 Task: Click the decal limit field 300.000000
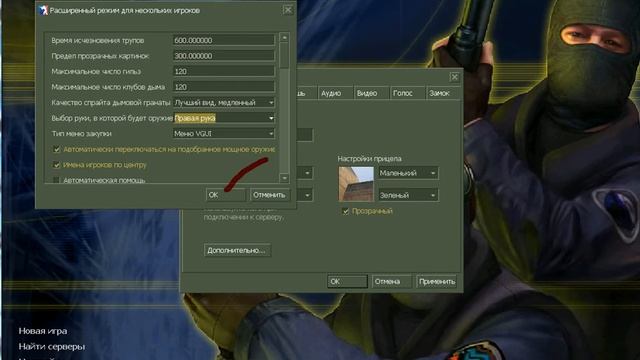224,56
